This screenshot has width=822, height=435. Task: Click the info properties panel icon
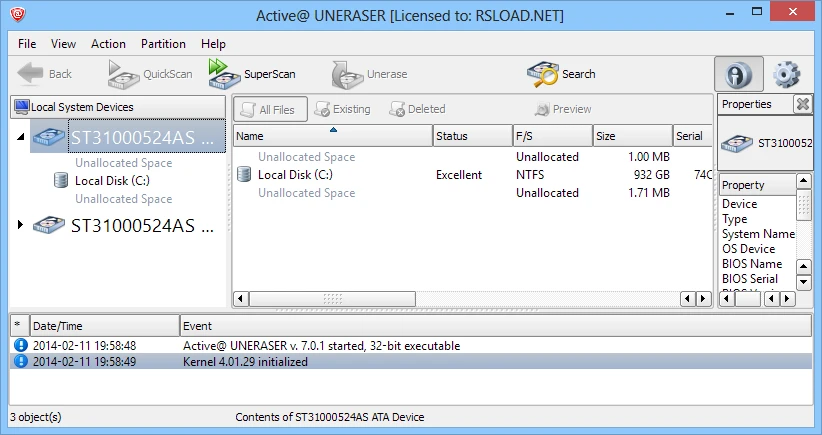[x=738, y=74]
